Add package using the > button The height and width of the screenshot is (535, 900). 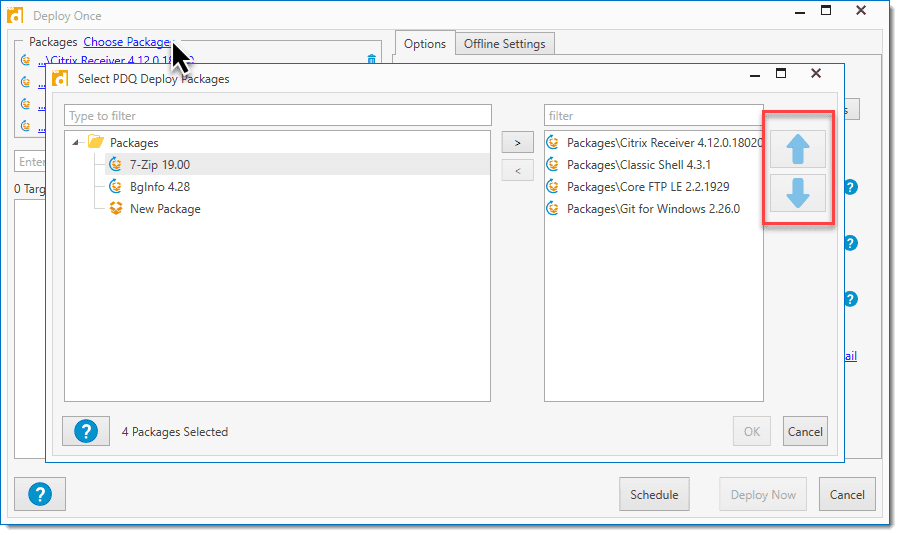tap(517, 142)
